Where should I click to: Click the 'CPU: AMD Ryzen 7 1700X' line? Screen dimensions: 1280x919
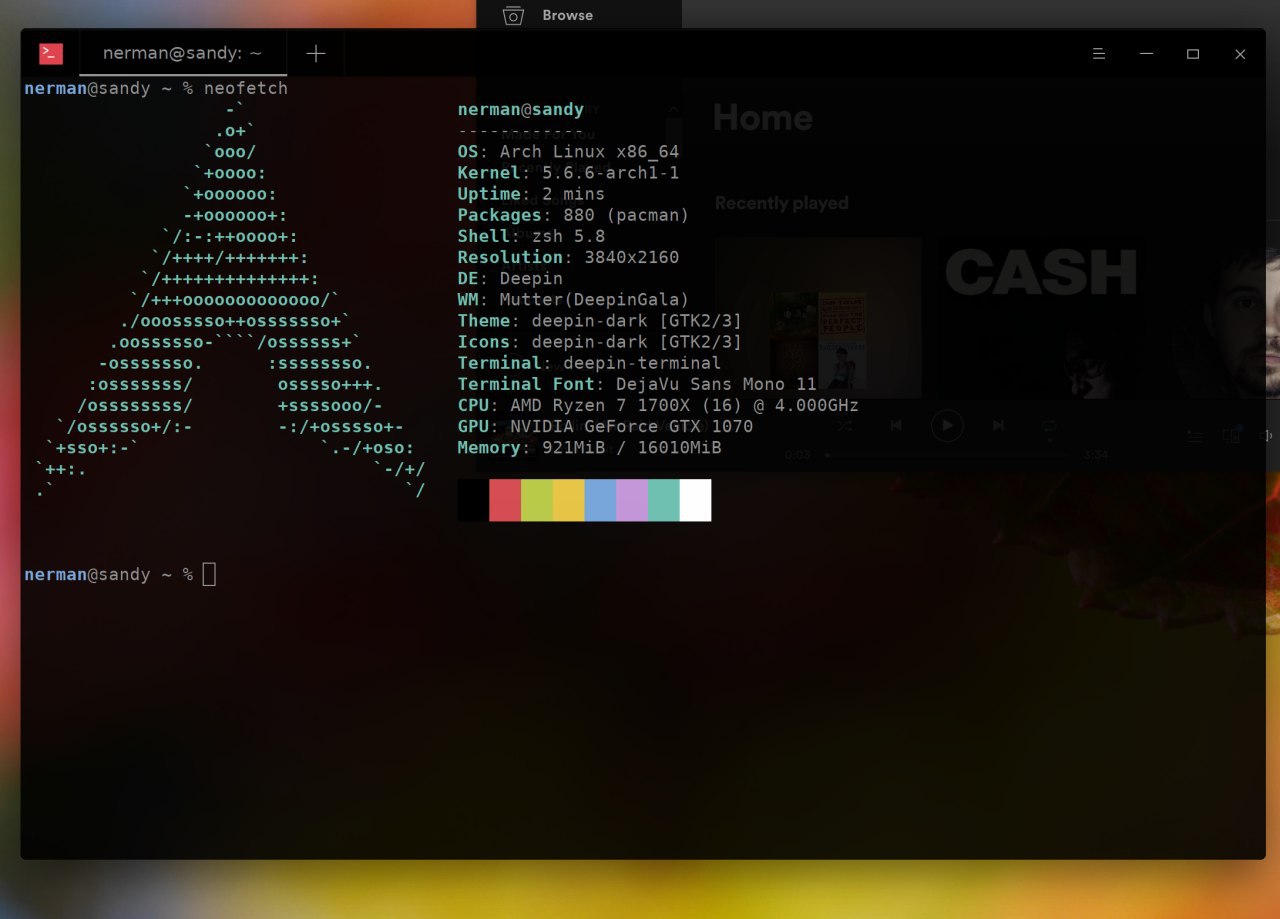(x=658, y=404)
